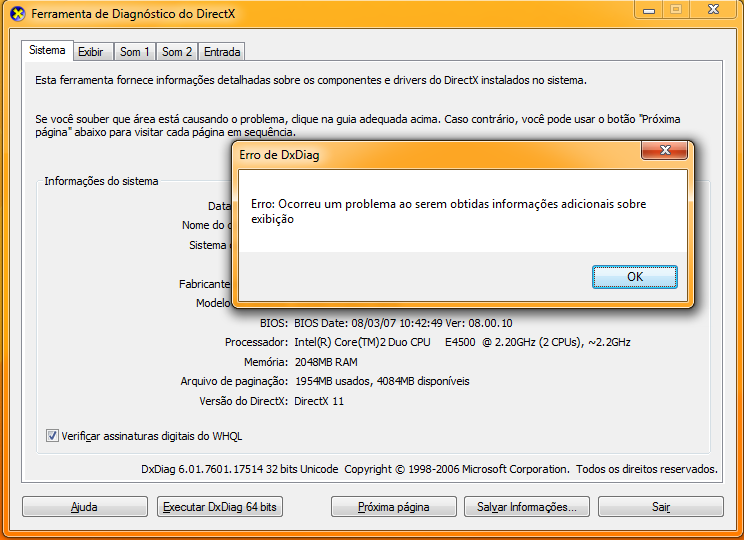Viewport: 744px width, 540px height.
Task: Click the Ajuda button
Action: point(84,507)
